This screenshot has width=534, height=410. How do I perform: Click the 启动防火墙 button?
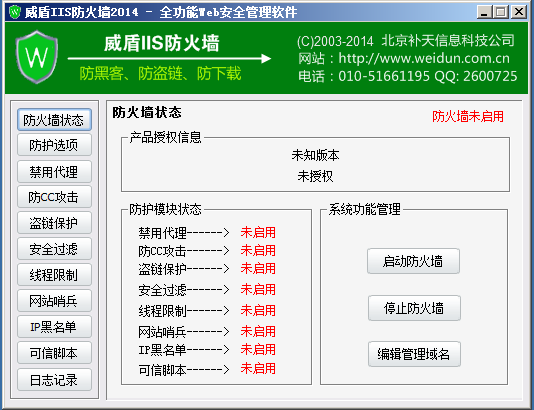[413, 261]
